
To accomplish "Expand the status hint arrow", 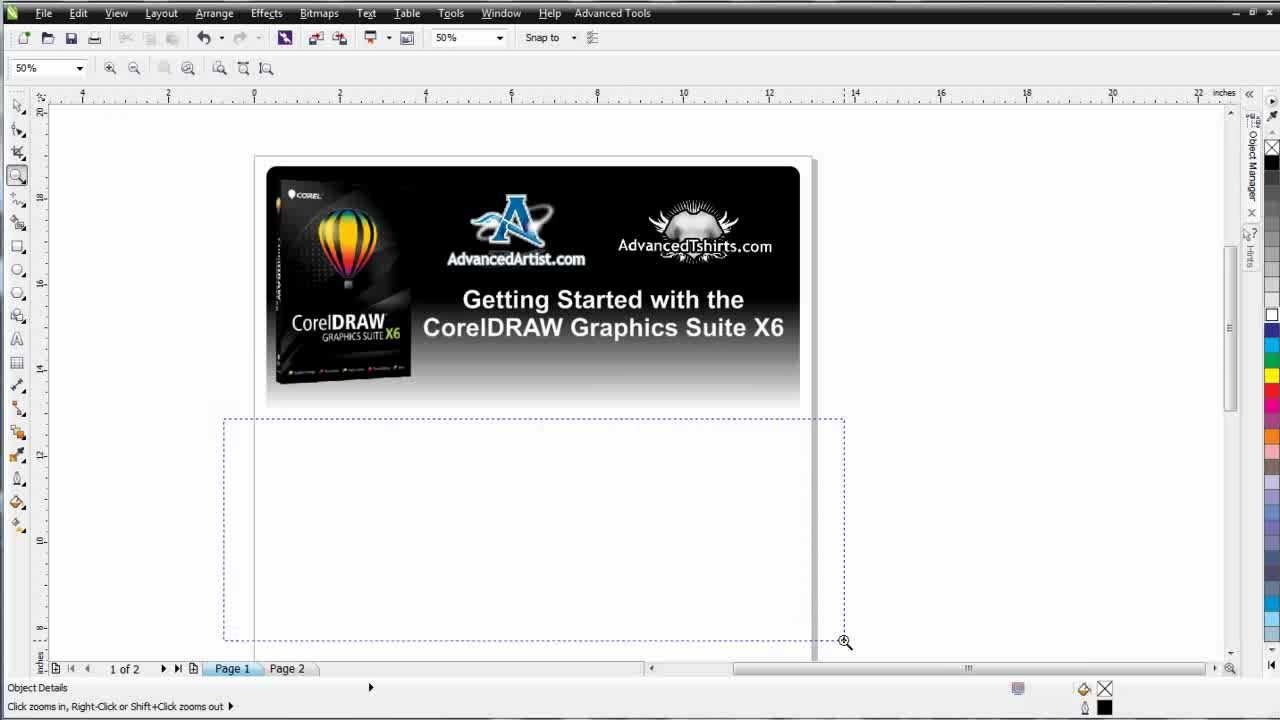I will click(231, 706).
